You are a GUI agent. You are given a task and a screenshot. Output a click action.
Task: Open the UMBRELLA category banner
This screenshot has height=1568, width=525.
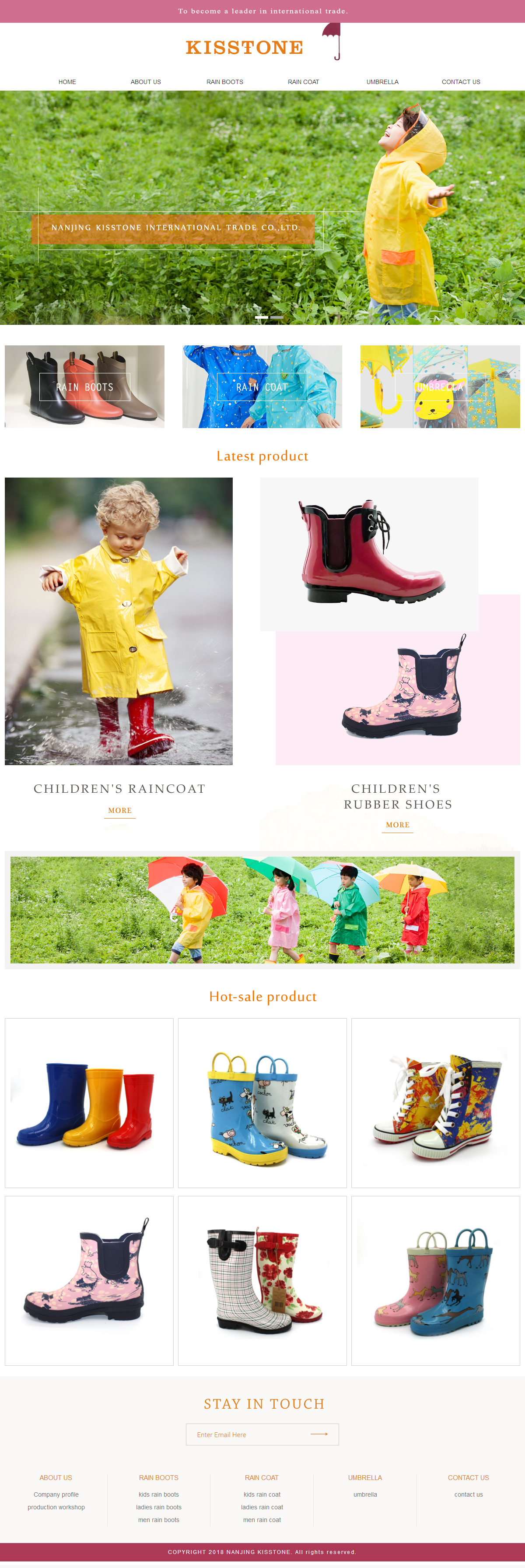[440, 387]
